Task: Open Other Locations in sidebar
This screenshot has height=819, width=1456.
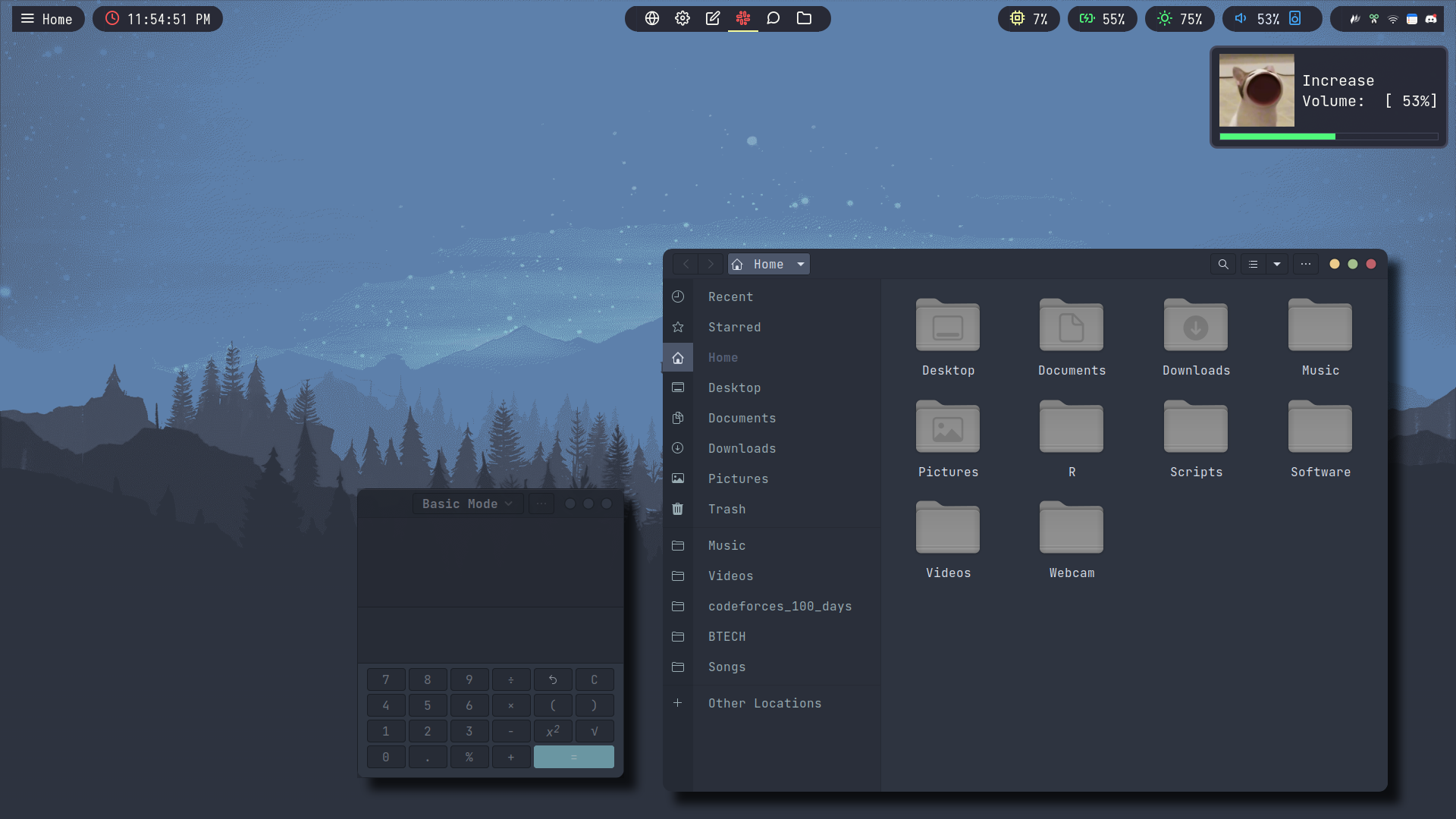Action: pos(764,704)
